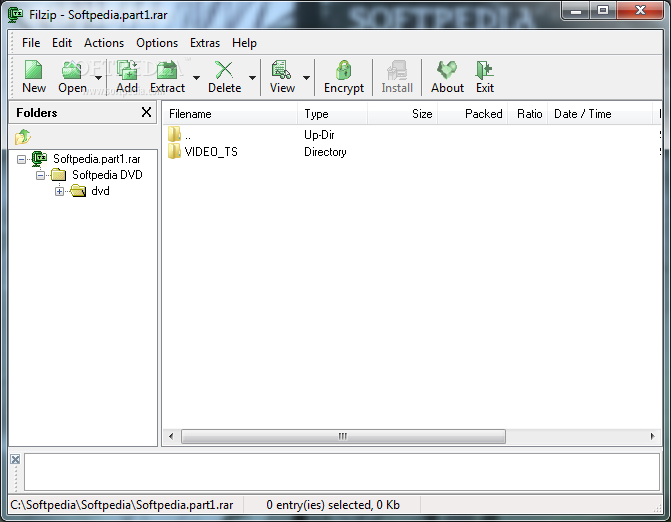The image size is (671, 522).
Task: Open the dropdown arrow beside View
Action: click(x=306, y=77)
